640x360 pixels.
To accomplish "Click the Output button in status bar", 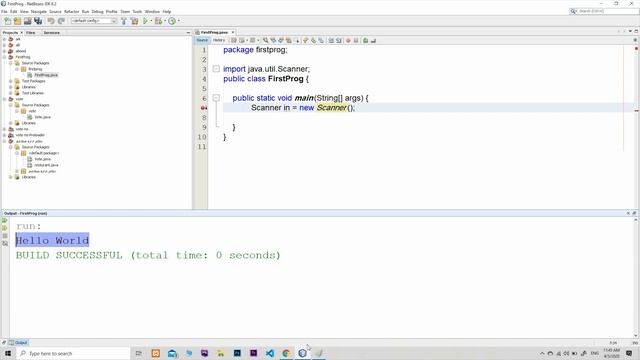I will coord(18,343).
